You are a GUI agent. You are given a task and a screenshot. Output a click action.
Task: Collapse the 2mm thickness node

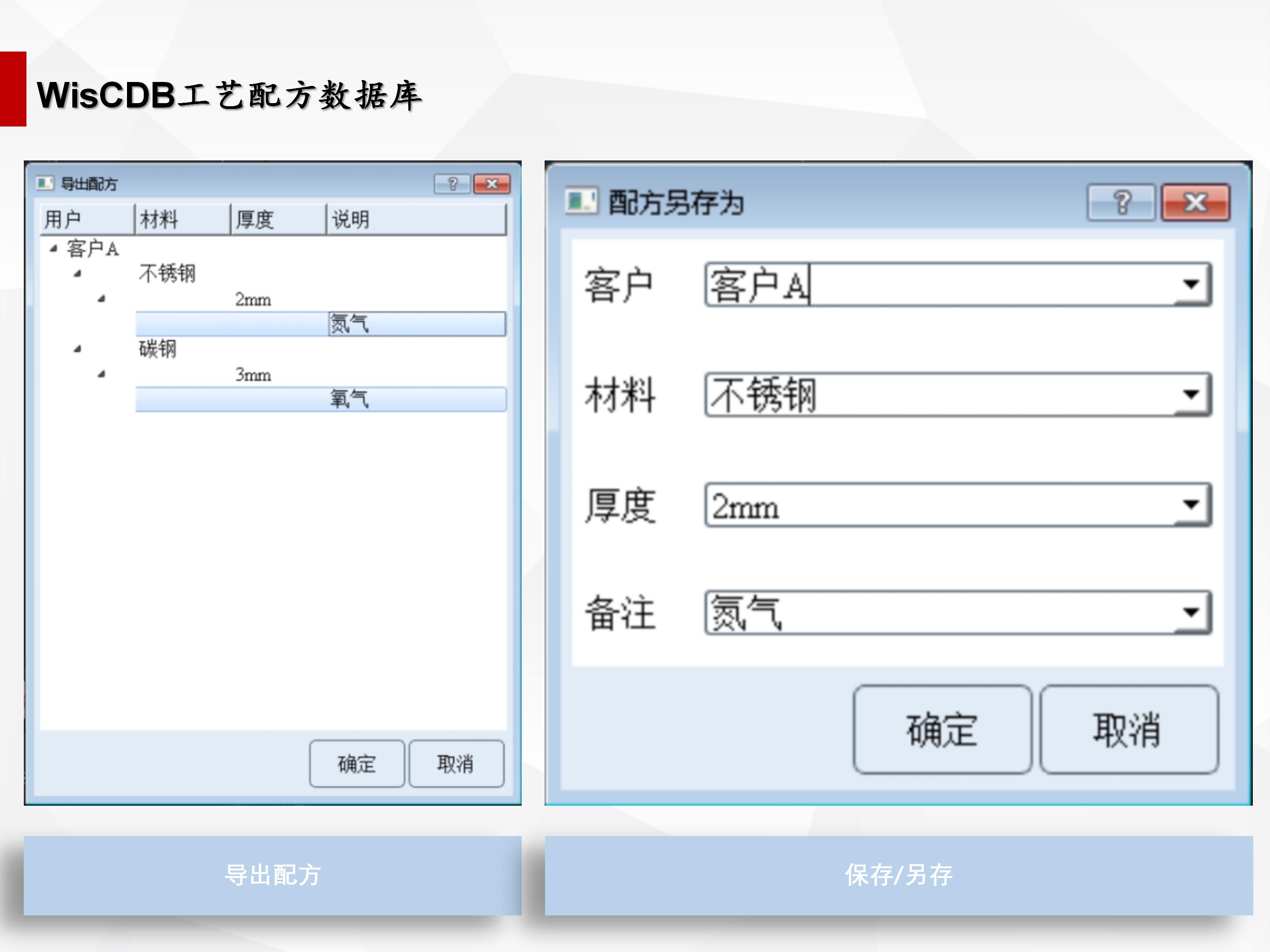pyautogui.click(x=101, y=299)
